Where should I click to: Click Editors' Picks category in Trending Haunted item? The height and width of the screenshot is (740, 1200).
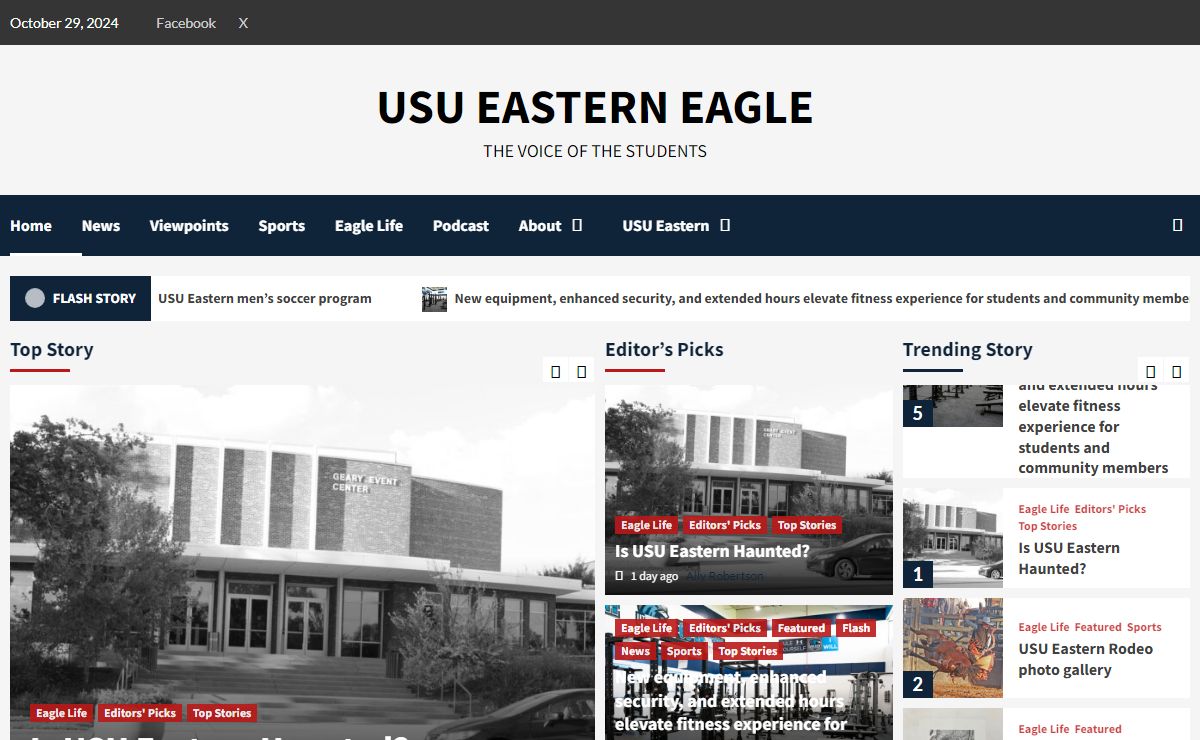click(1110, 509)
